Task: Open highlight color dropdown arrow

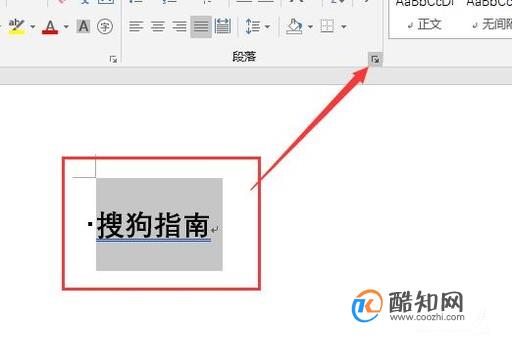Action: tap(33, 27)
